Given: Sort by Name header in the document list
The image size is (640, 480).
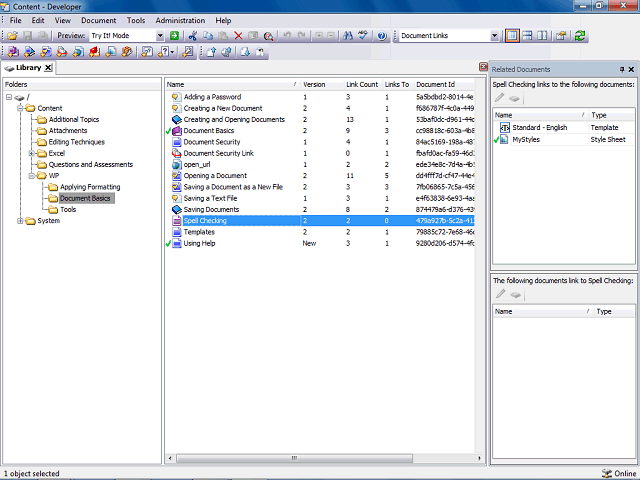Looking at the screenshot, I should pos(233,84).
